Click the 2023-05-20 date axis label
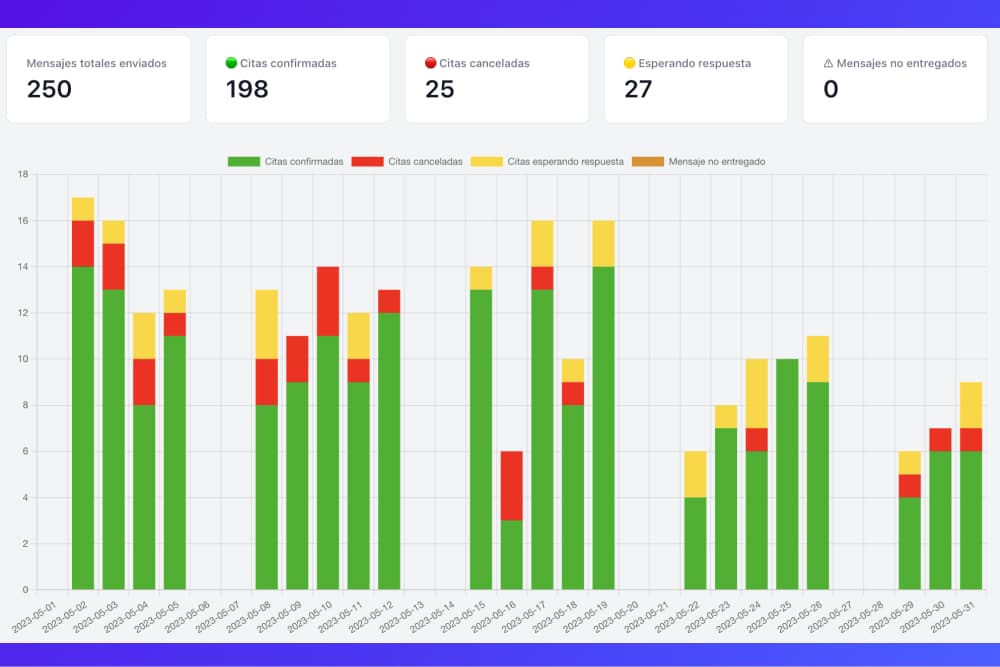This screenshot has width=1000, height=667. point(616,617)
